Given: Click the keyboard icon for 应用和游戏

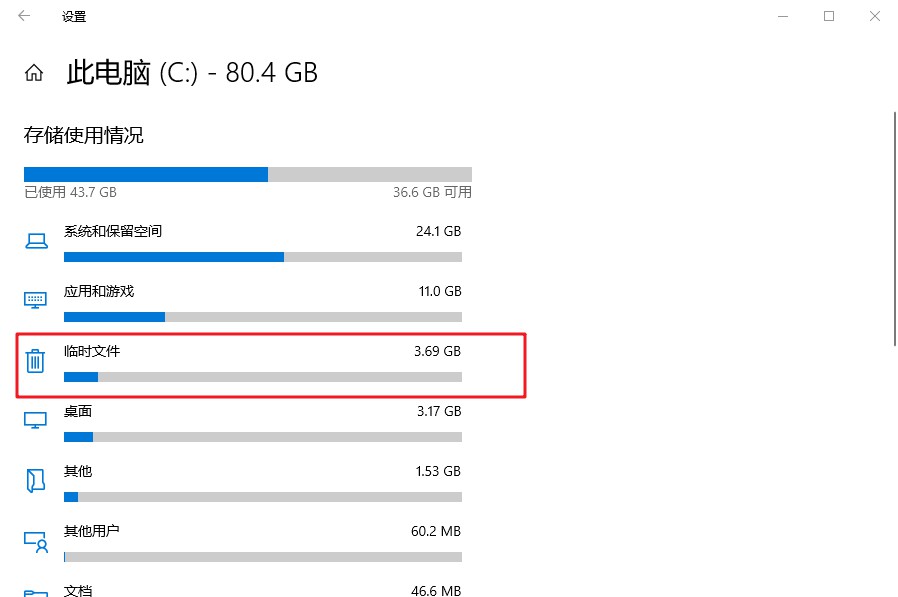Looking at the screenshot, I should [36, 300].
